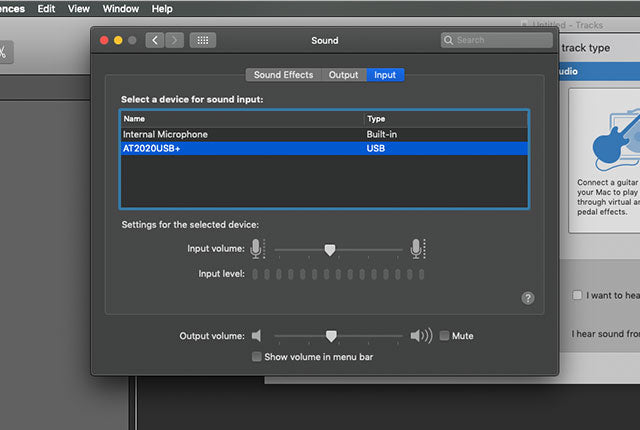
Task: Switch to the Sound Effects tab
Action: coord(283,75)
